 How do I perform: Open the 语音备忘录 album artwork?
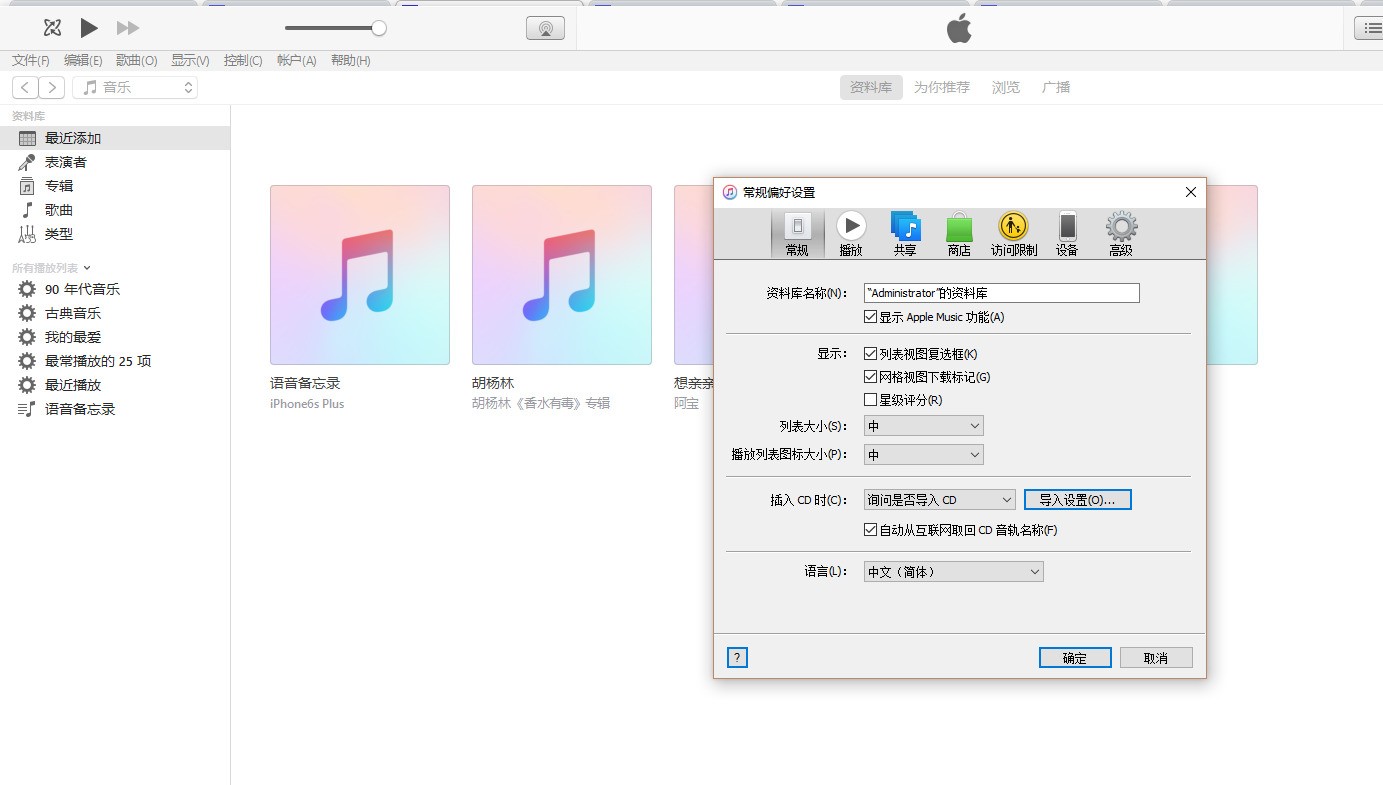[360, 275]
